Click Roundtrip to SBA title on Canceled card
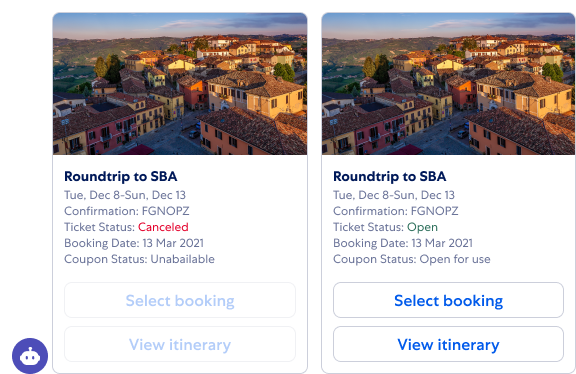This screenshot has width=576, height=374. 120,176
